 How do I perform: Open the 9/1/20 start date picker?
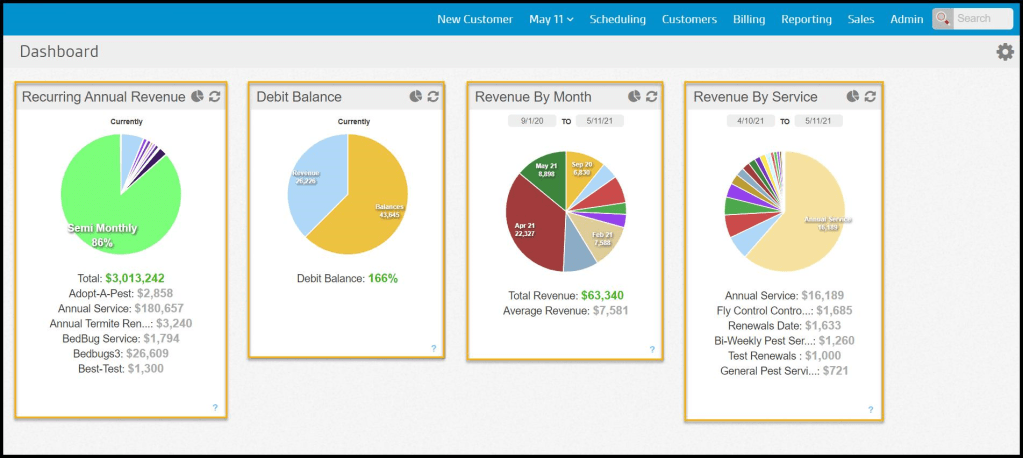[525, 120]
